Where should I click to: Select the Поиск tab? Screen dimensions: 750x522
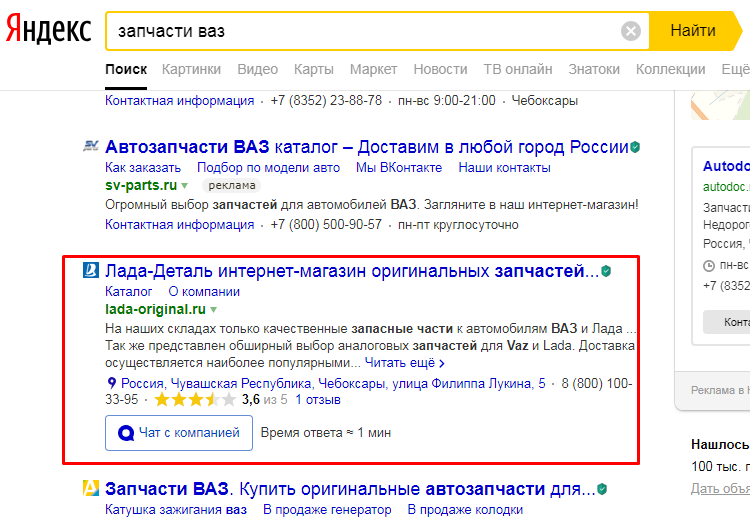(x=126, y=69)
